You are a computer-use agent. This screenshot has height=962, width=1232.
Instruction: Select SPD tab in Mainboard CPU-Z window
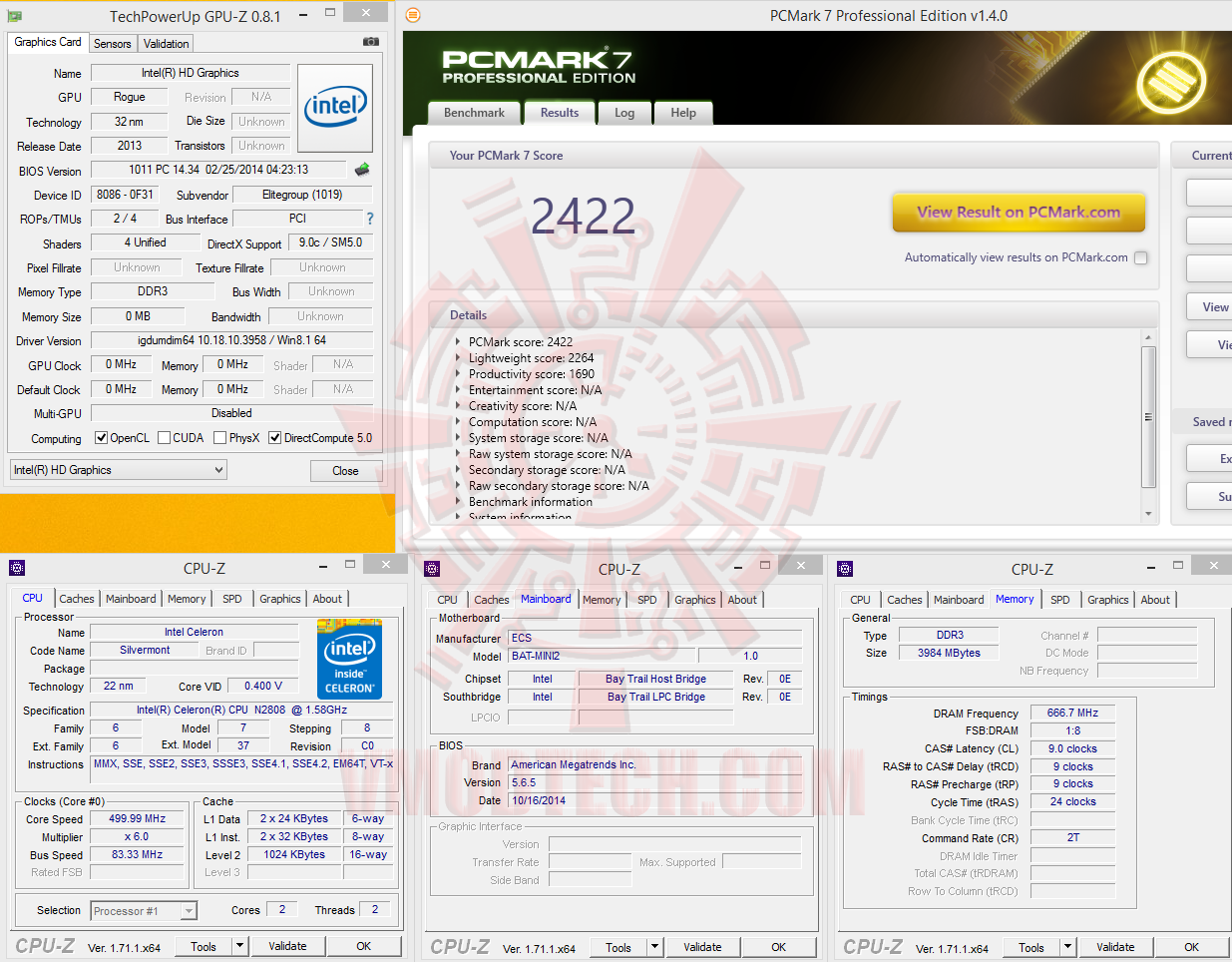tap(647, 600)
